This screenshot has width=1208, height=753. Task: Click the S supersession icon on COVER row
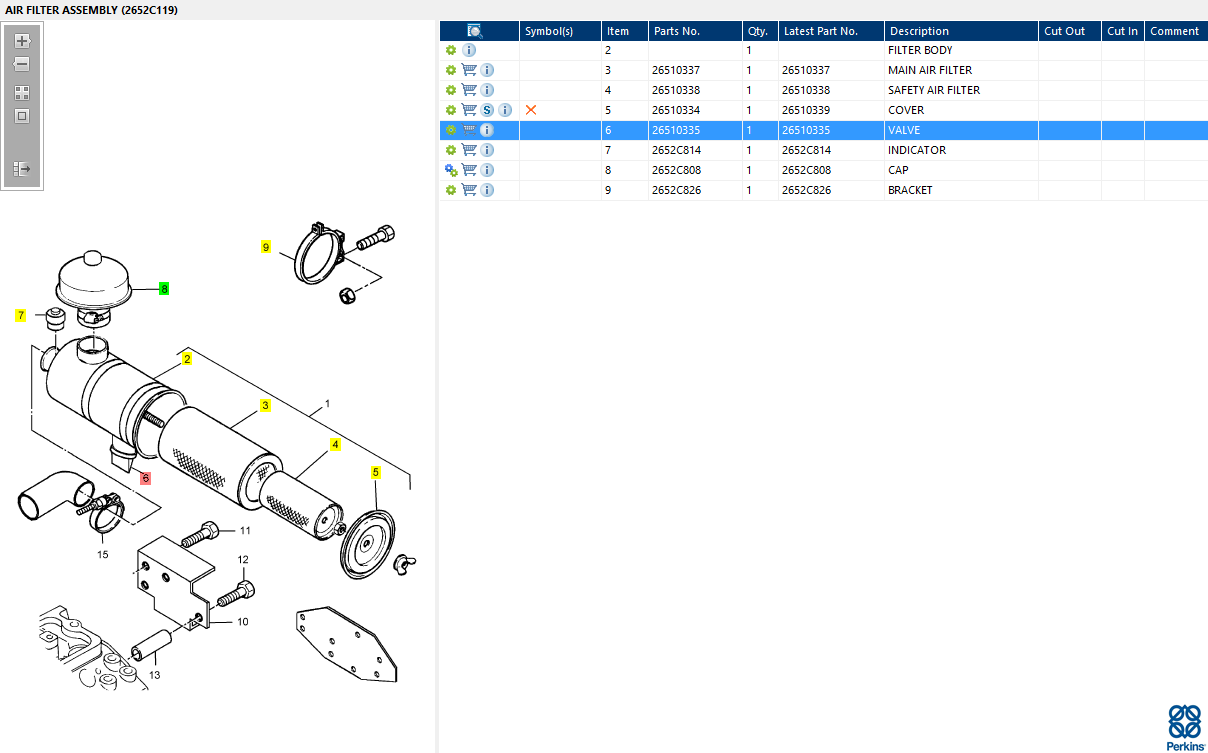[487, 110]
